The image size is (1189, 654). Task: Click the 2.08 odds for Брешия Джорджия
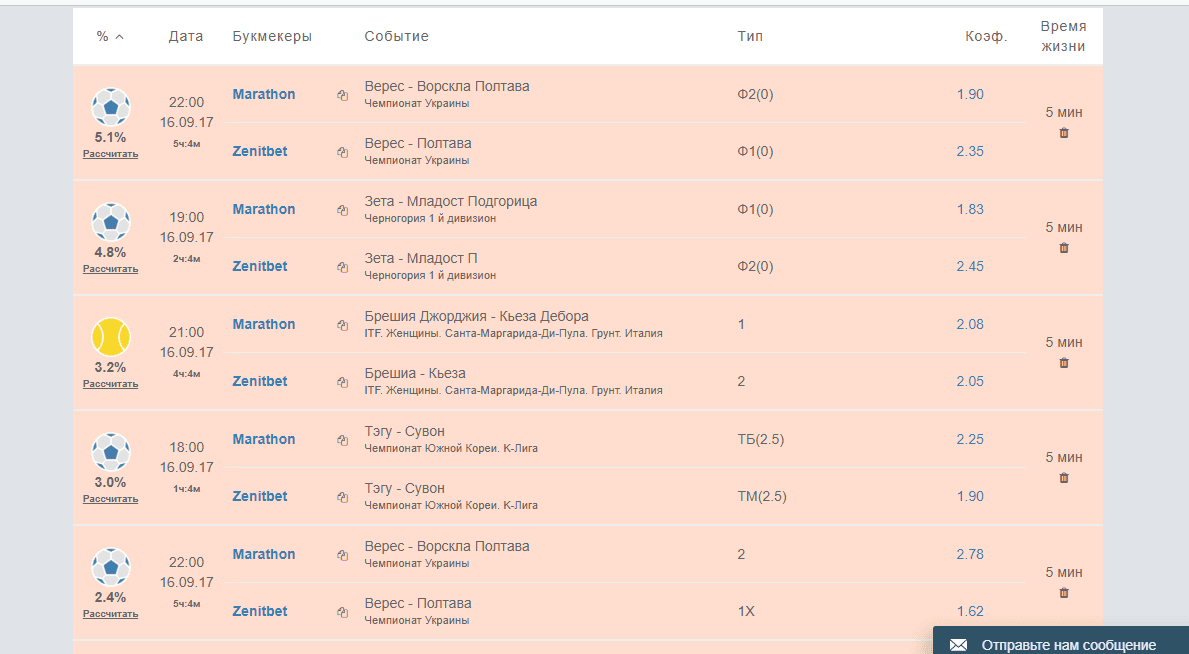point(970,324)
